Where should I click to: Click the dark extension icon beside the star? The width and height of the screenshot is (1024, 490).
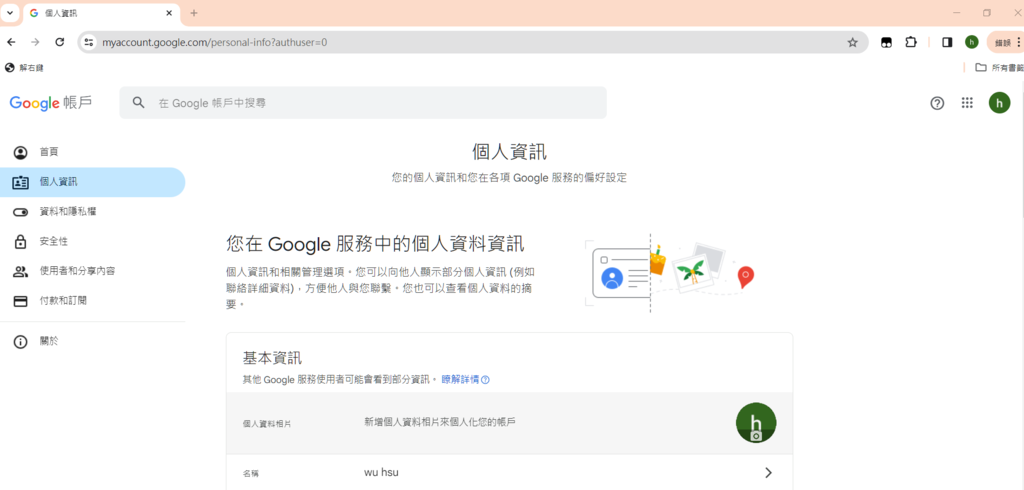click(x=886, y=42)
